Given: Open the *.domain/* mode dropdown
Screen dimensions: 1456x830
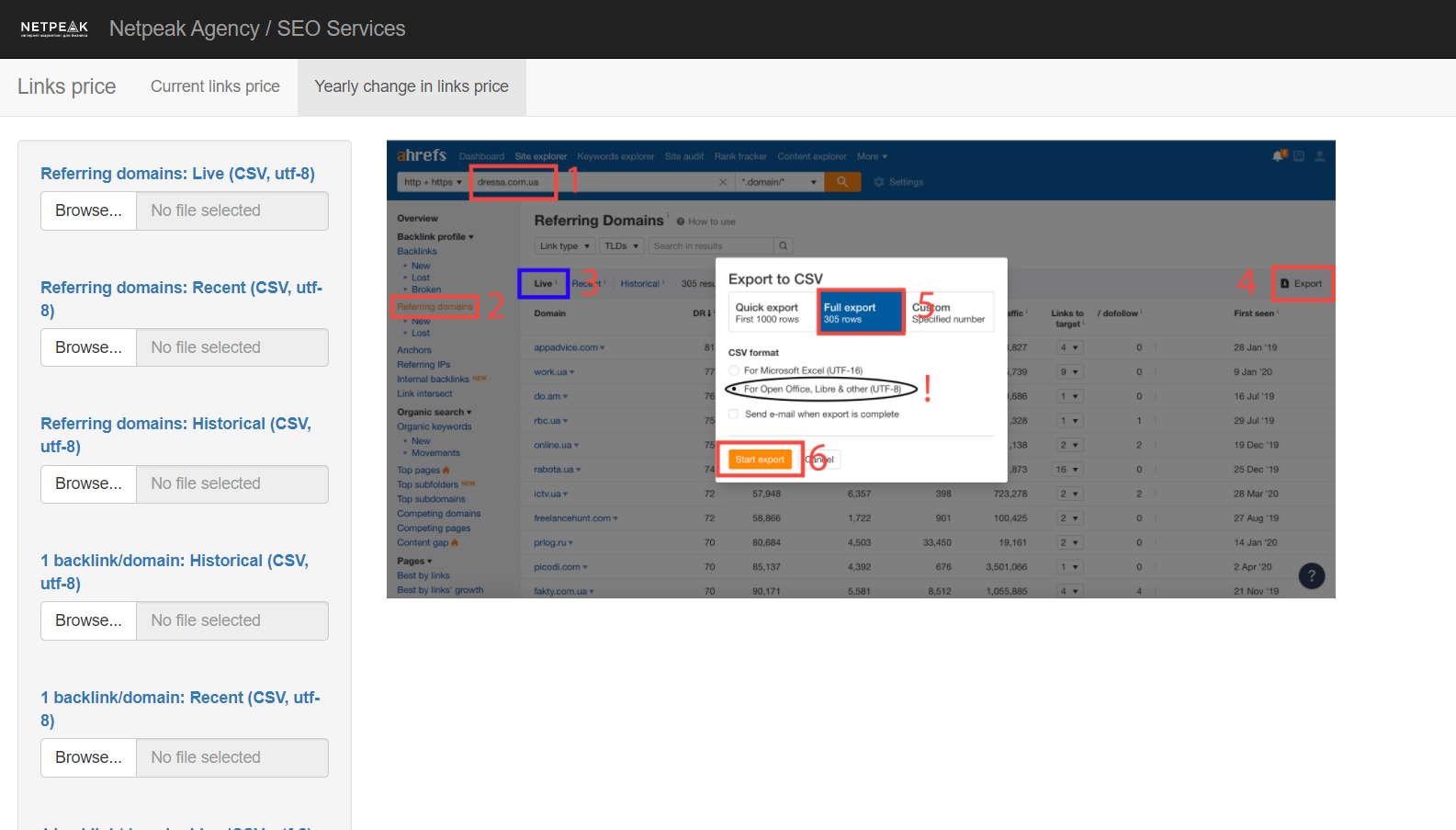Looking at the screenshot, I should click(x=779, y=182).
